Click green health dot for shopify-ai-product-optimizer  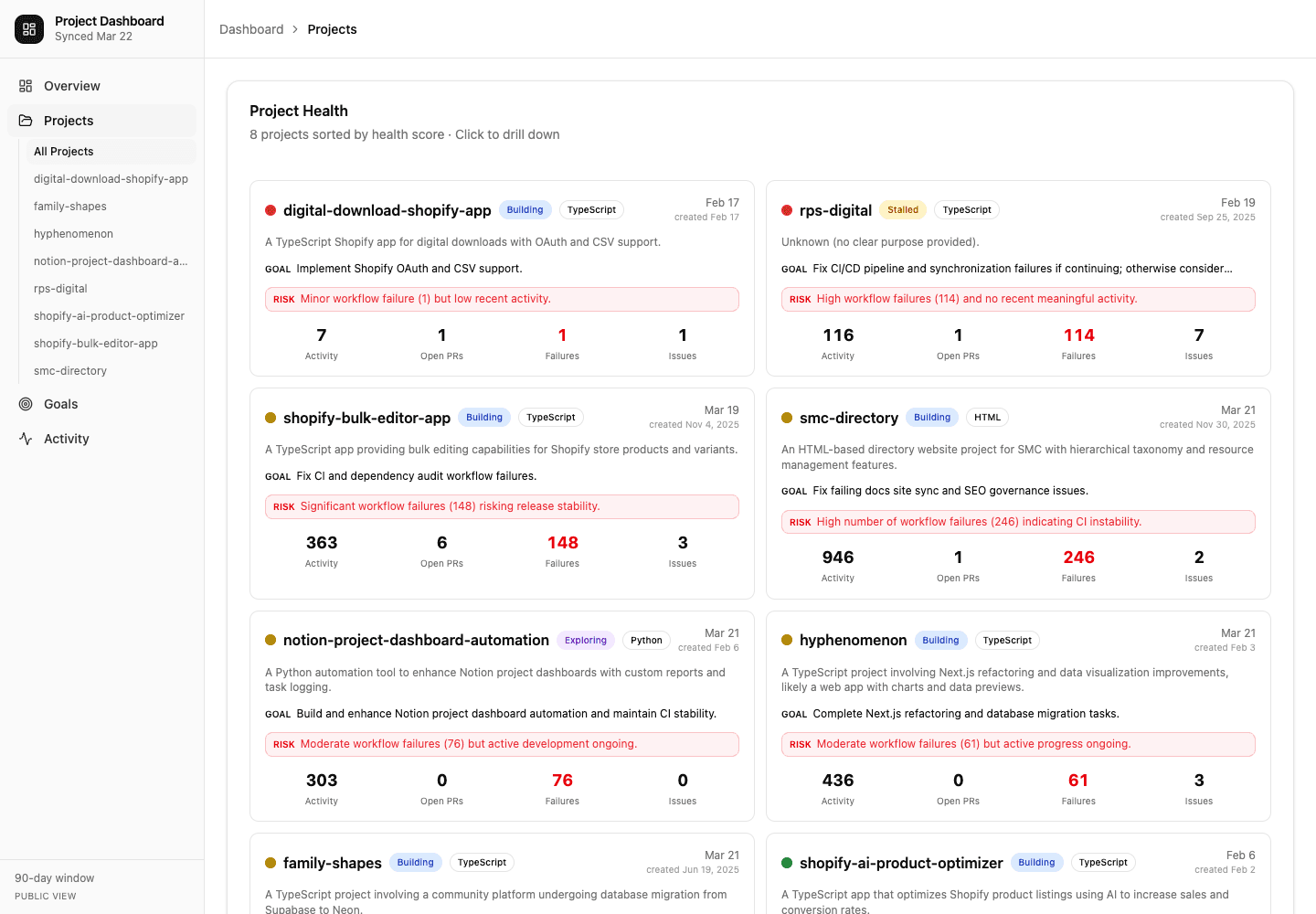tap(787, 863)
